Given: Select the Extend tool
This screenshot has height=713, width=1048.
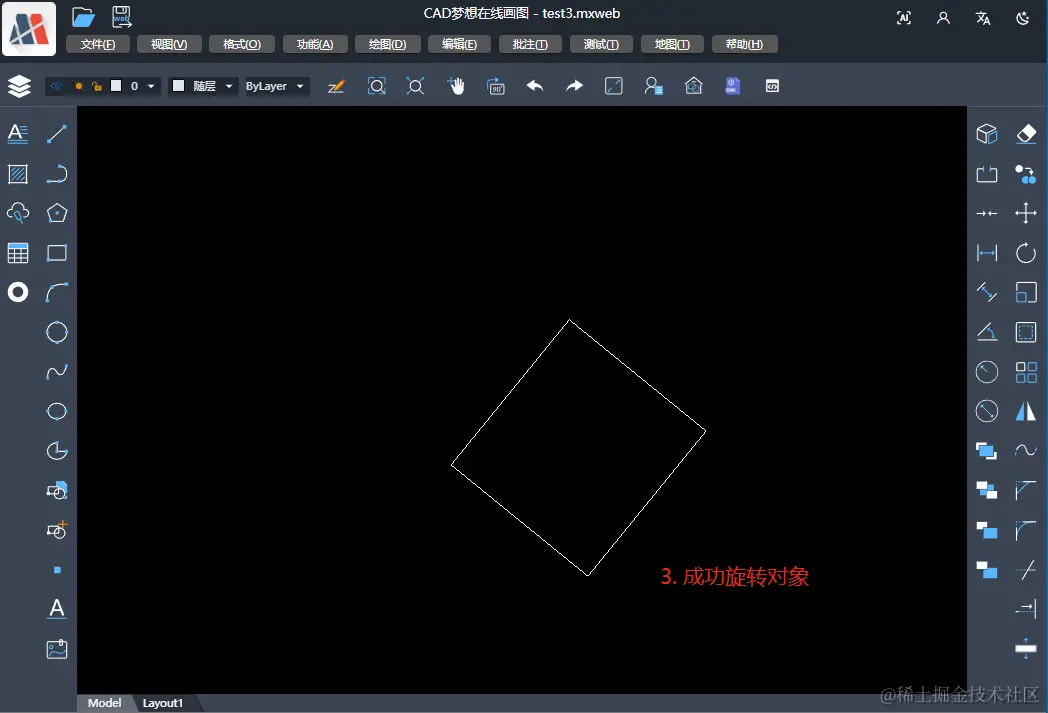Looking at the screenshot, I should click(1026, 609).
